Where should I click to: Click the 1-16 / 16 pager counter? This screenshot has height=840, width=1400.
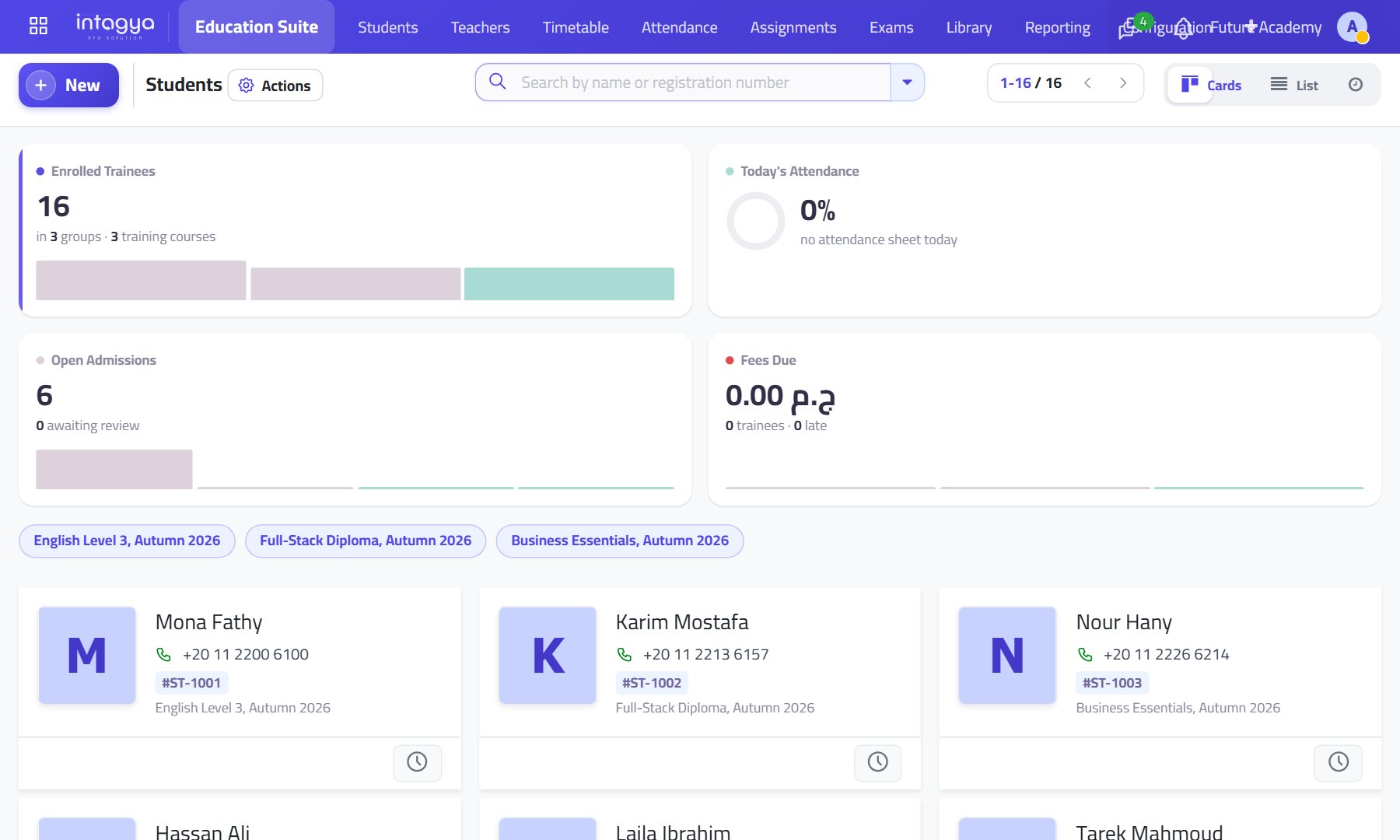(1031, 83)
